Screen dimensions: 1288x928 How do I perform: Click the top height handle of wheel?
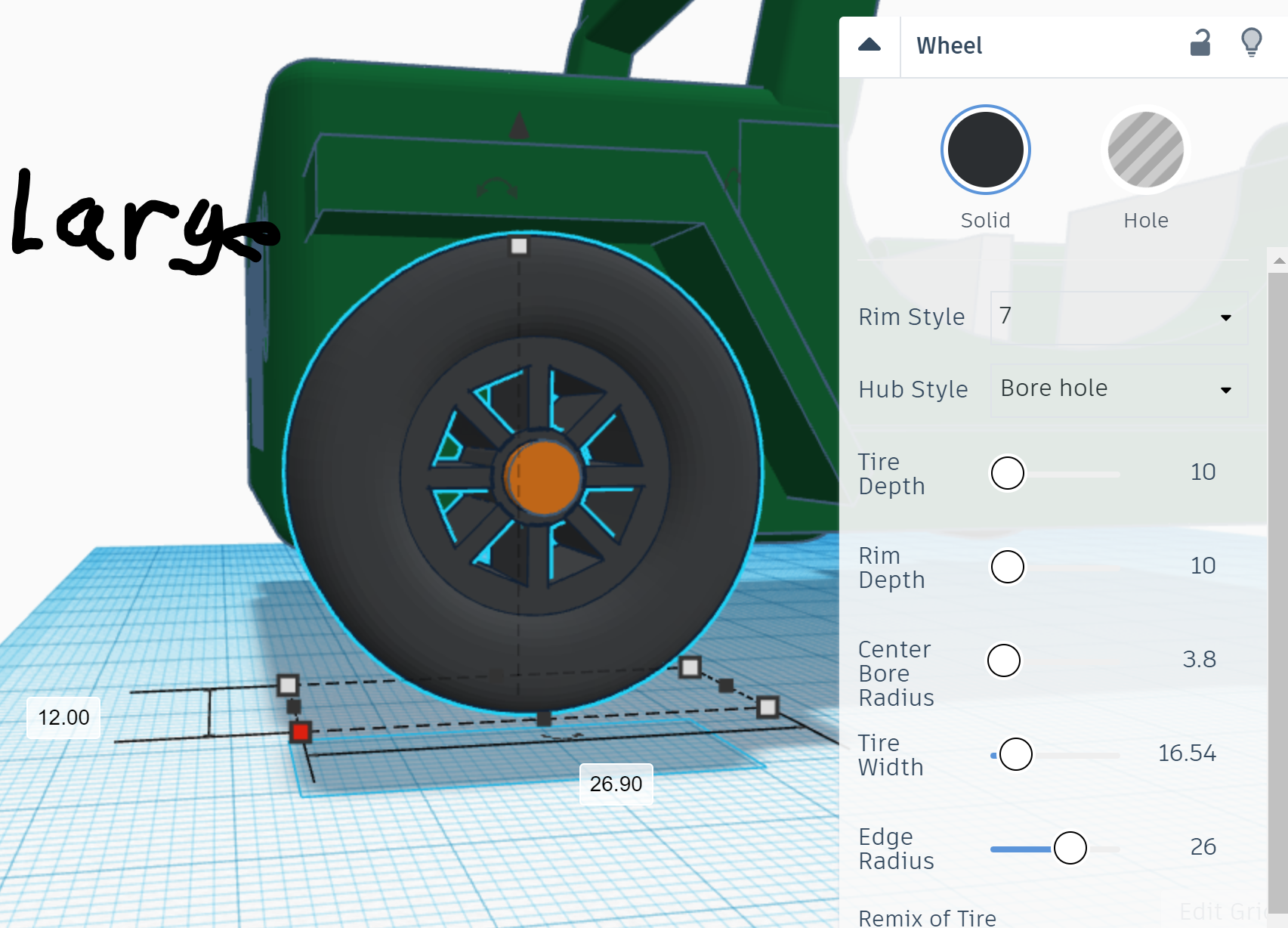pos(519,246)
